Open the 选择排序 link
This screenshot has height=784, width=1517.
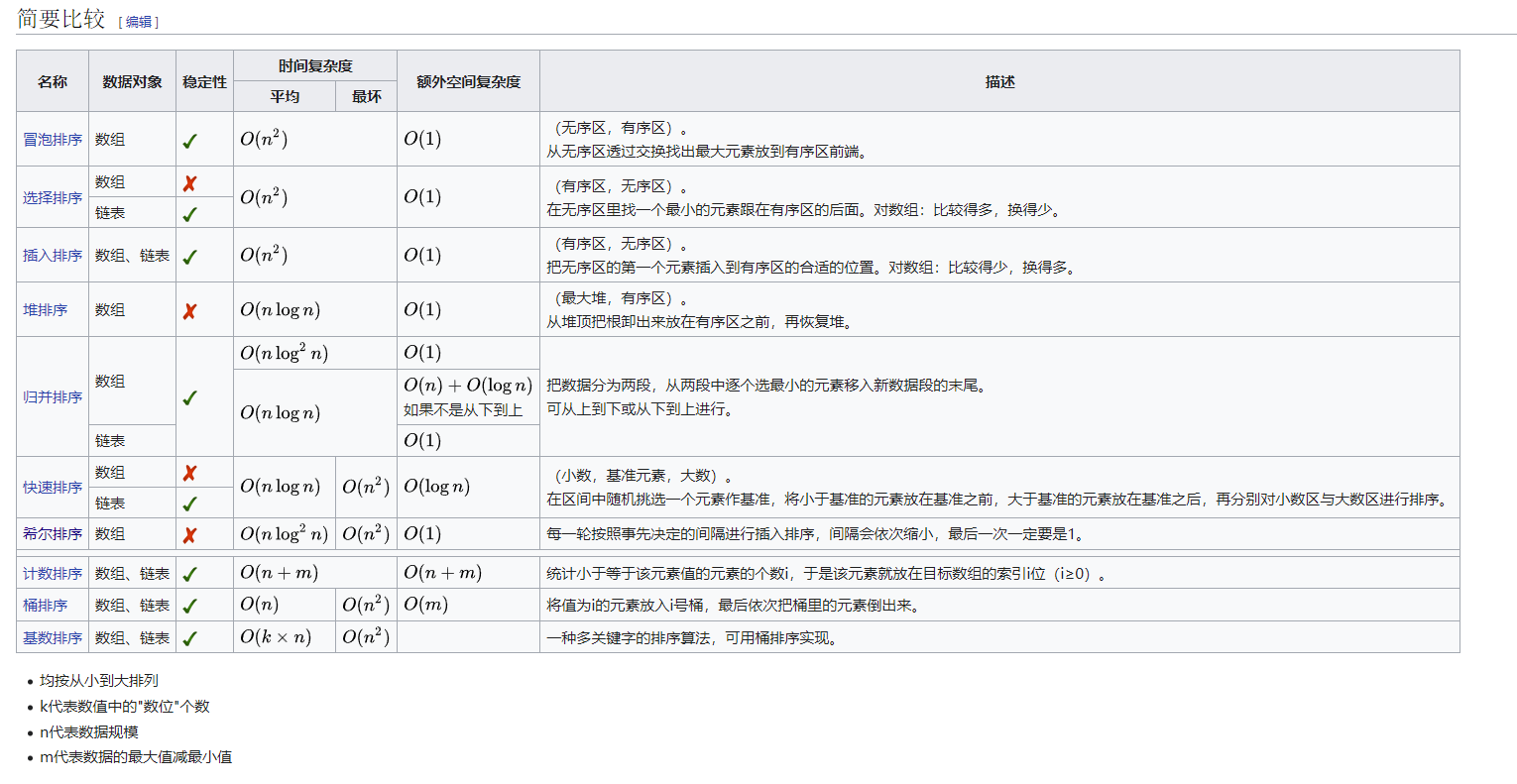[x=53, y=197]
